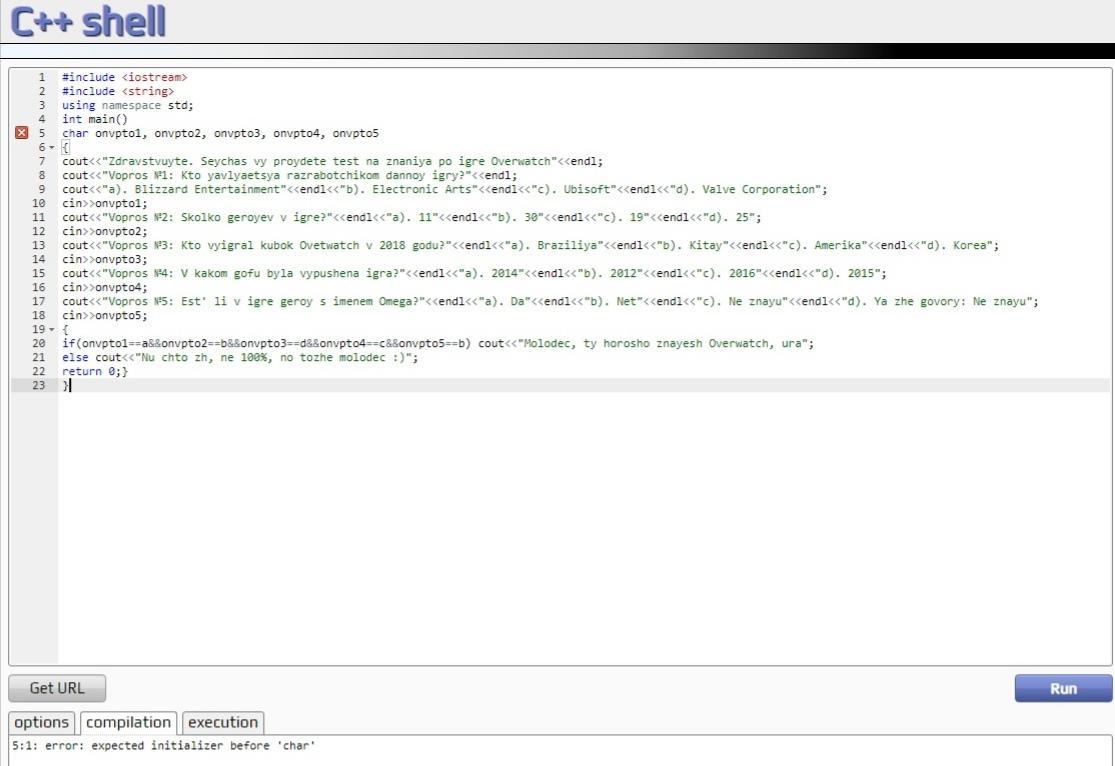Click the 'cin>>onvpto5;' line

coord(105,315)
